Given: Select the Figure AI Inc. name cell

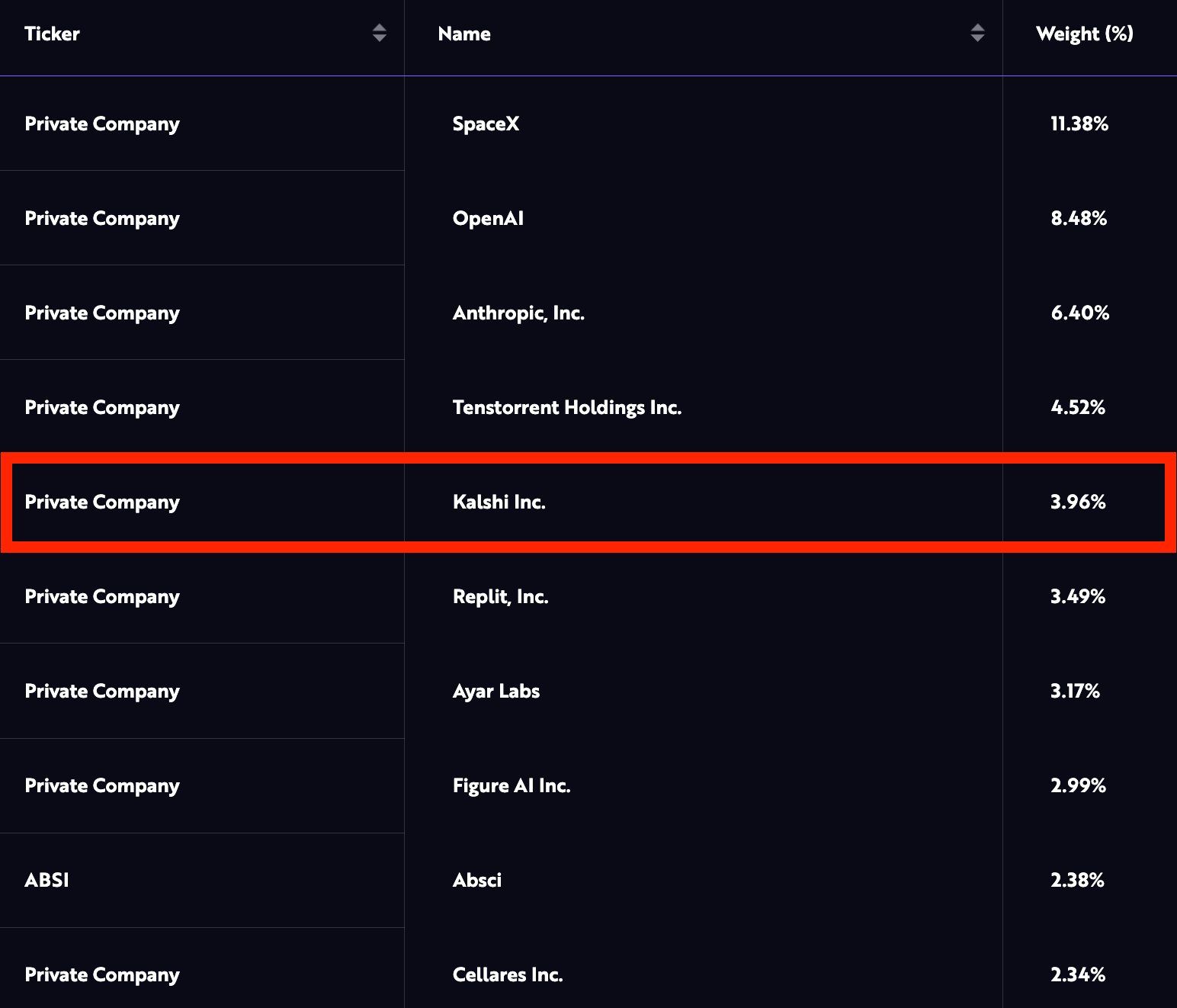Looking at the screenshot, I should tap(512, 786).
